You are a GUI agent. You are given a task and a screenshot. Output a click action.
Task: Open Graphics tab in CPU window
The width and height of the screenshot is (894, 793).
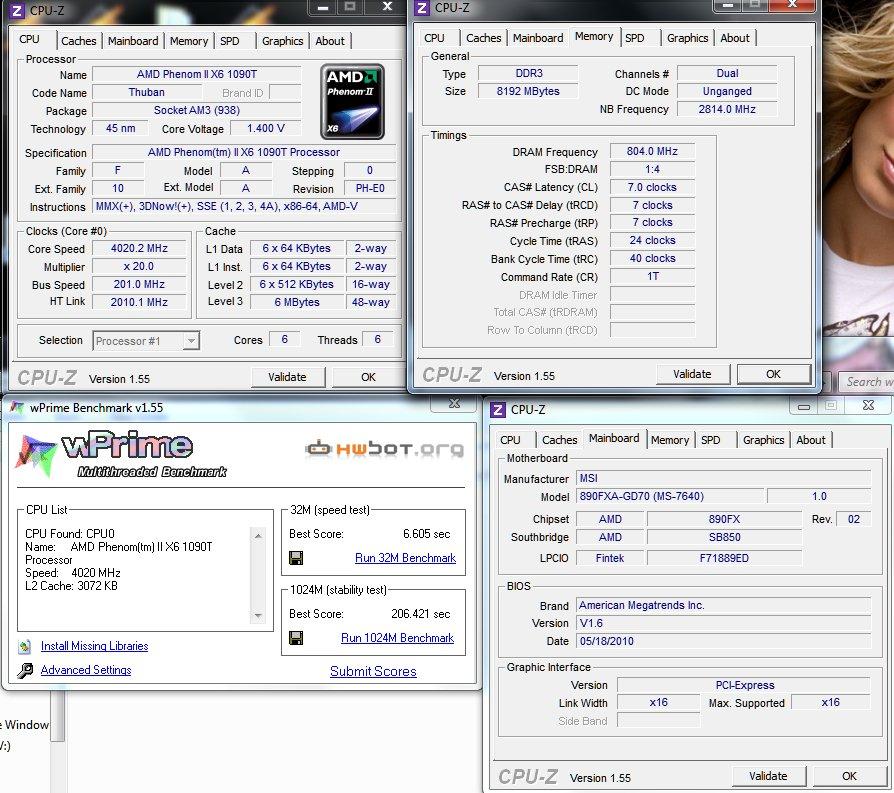[282, 41]
